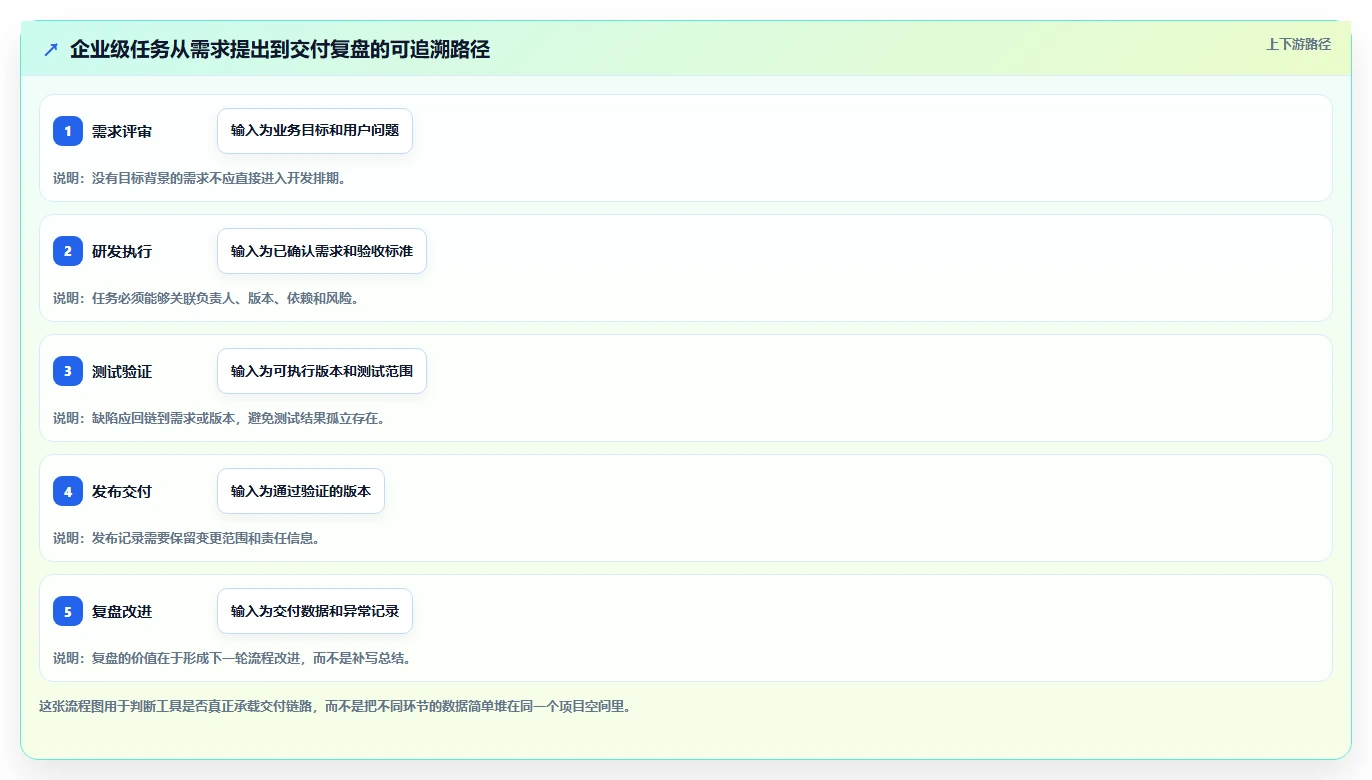Click the note 发布记录需要保留变更范围和责任信息

click(206, 538)
